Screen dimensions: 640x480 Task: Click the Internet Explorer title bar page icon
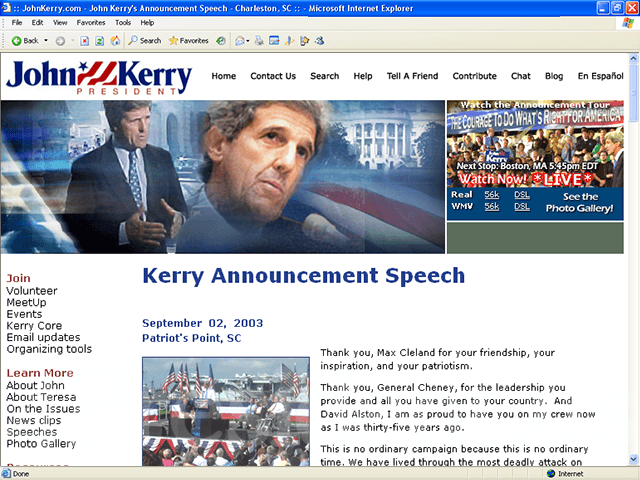(x=6, y=8)
